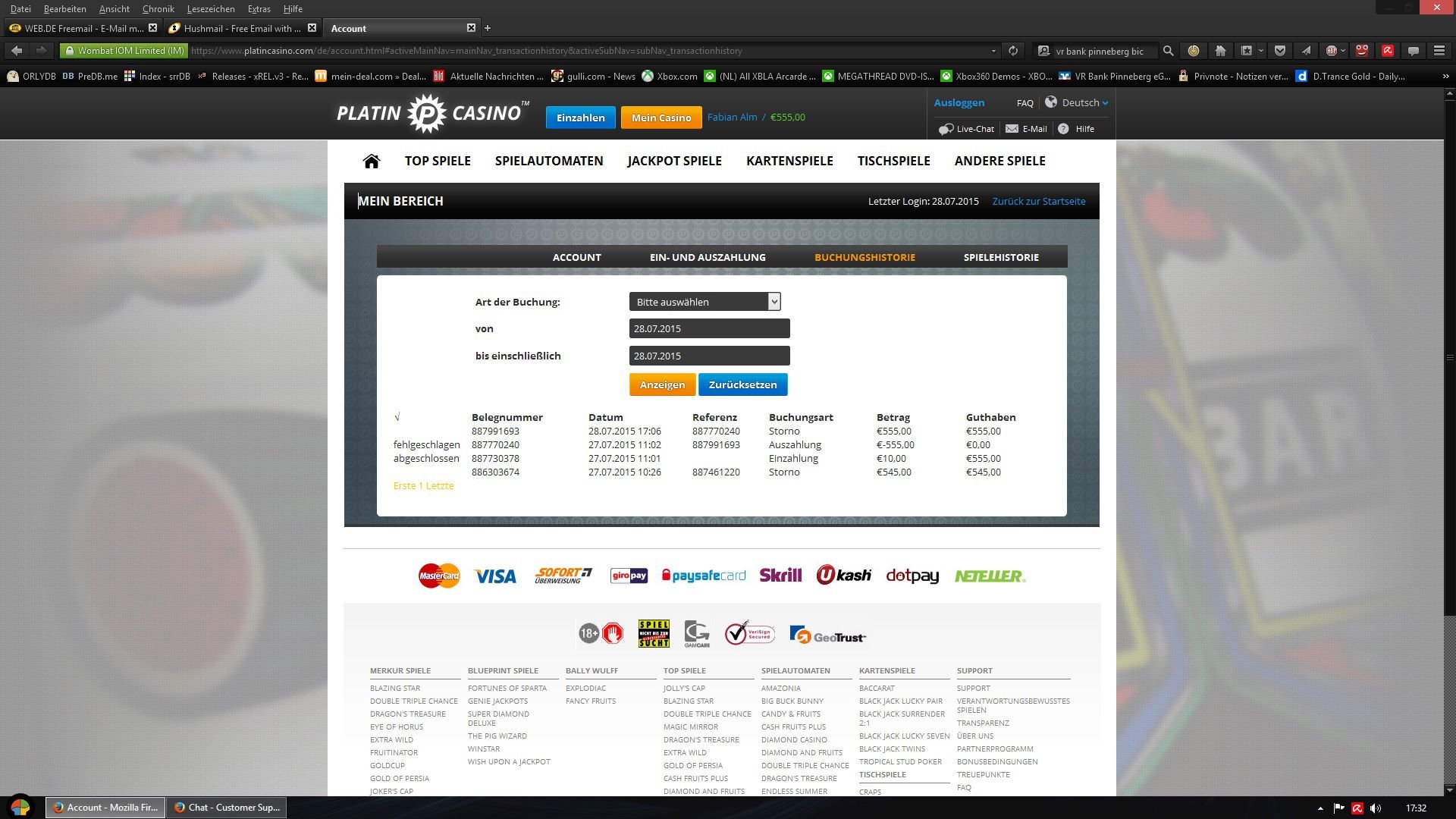Open the Firefox hamburger menu
The width and height of the screenshot is (1456, 819).
[x=1439, y=51]
